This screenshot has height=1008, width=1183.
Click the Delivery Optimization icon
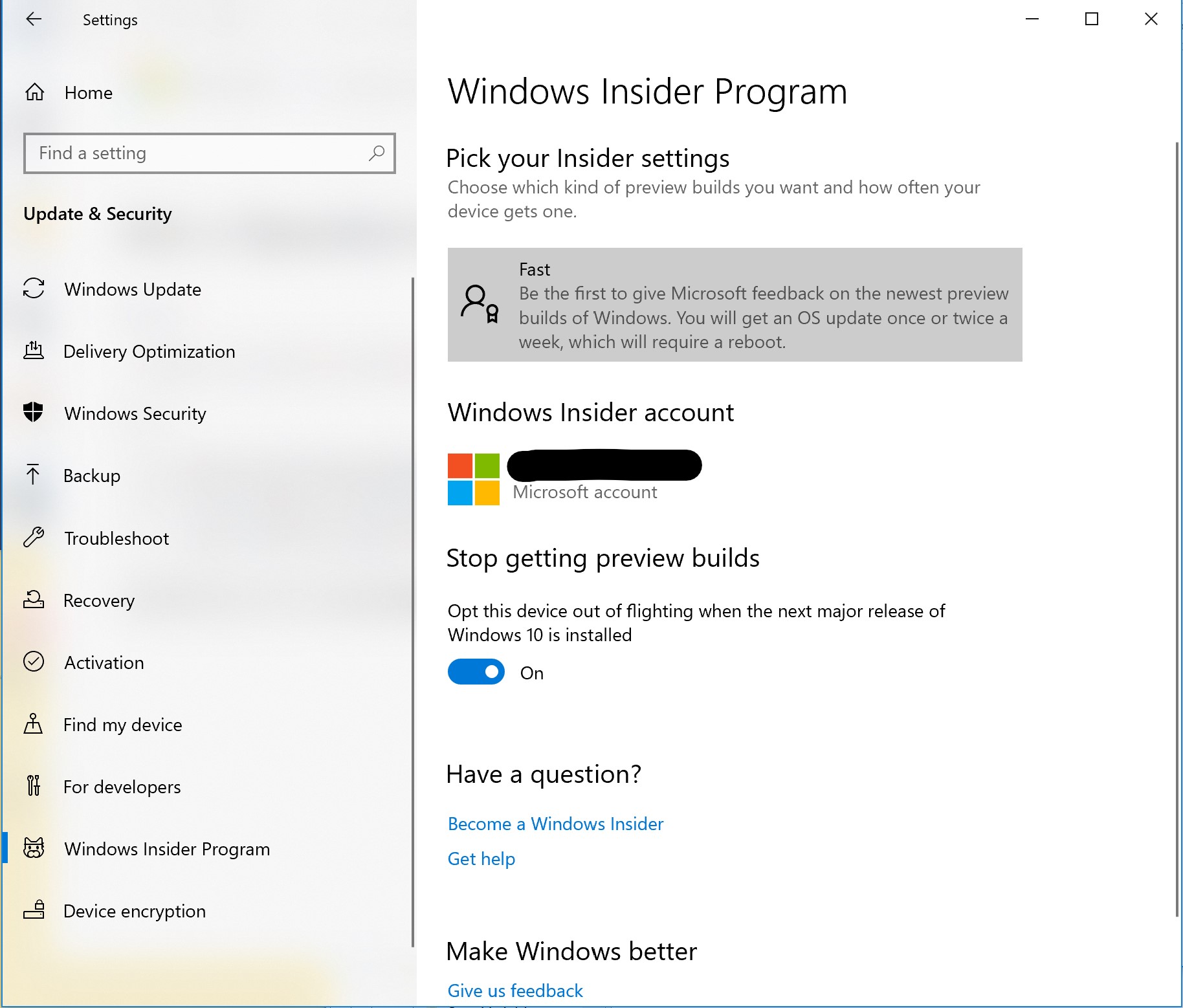34,351
